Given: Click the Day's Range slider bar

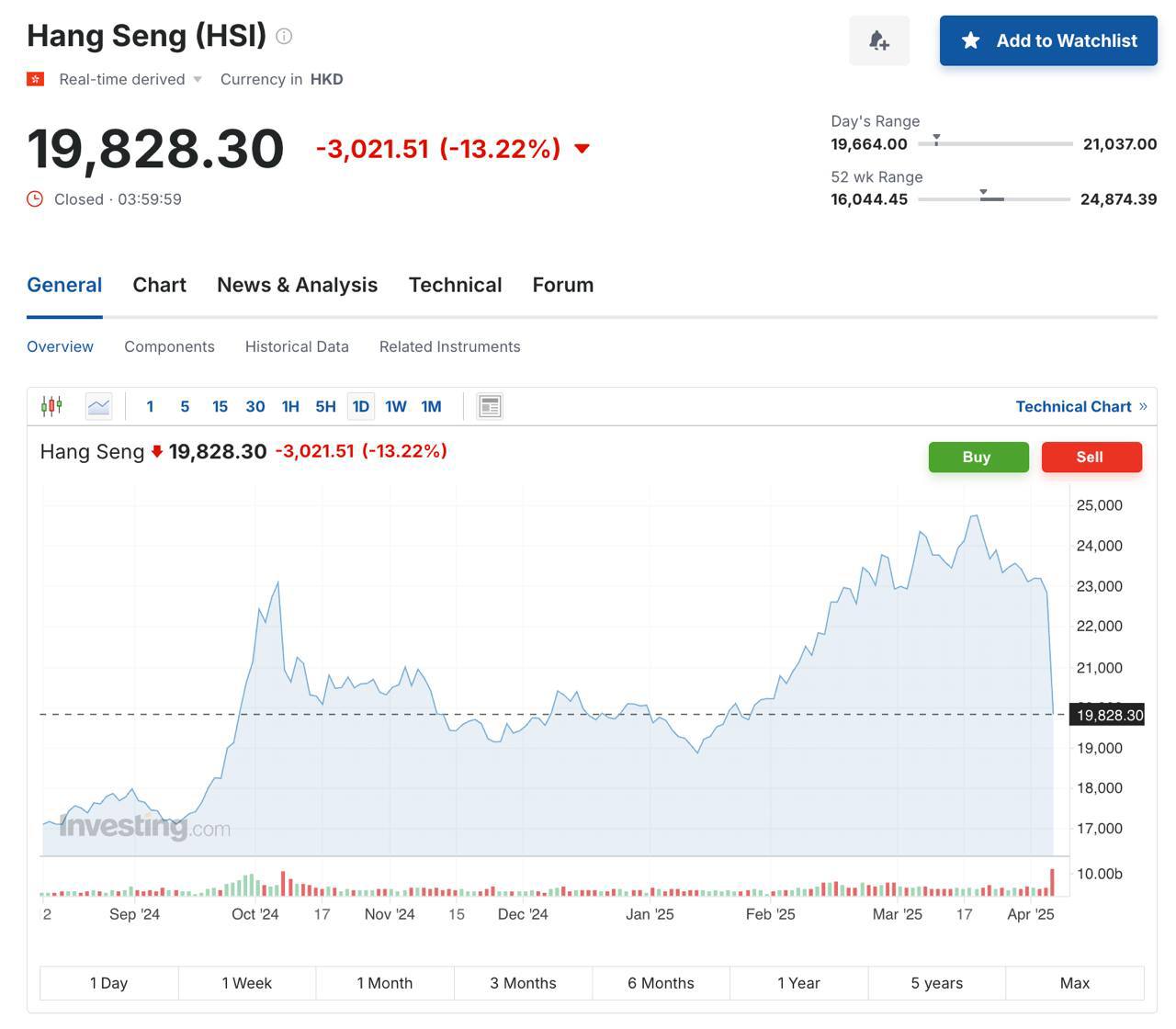Looking at the screenshot, I should (x=995, y=144).
